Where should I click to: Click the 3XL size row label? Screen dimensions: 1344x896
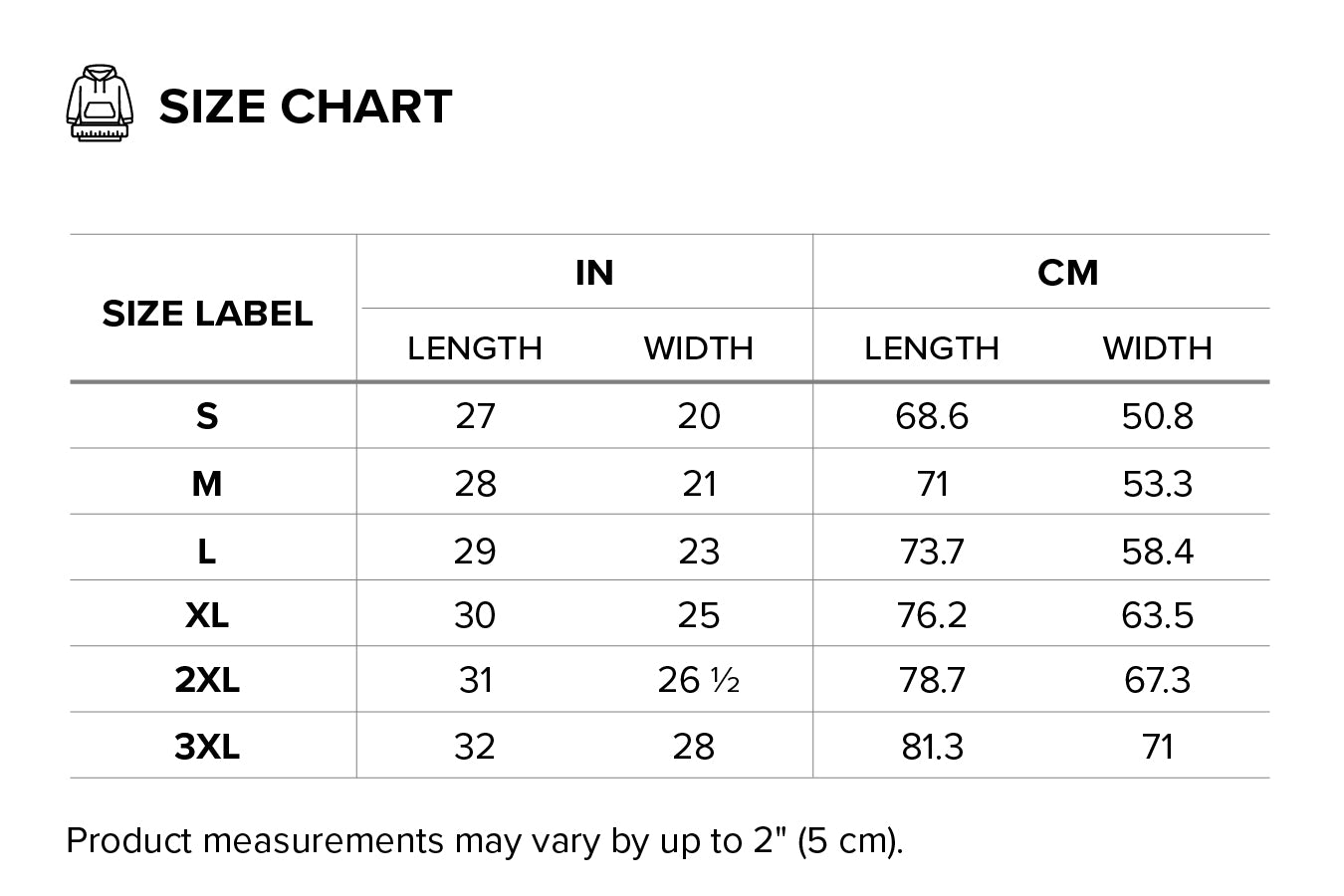click(207, 746)
